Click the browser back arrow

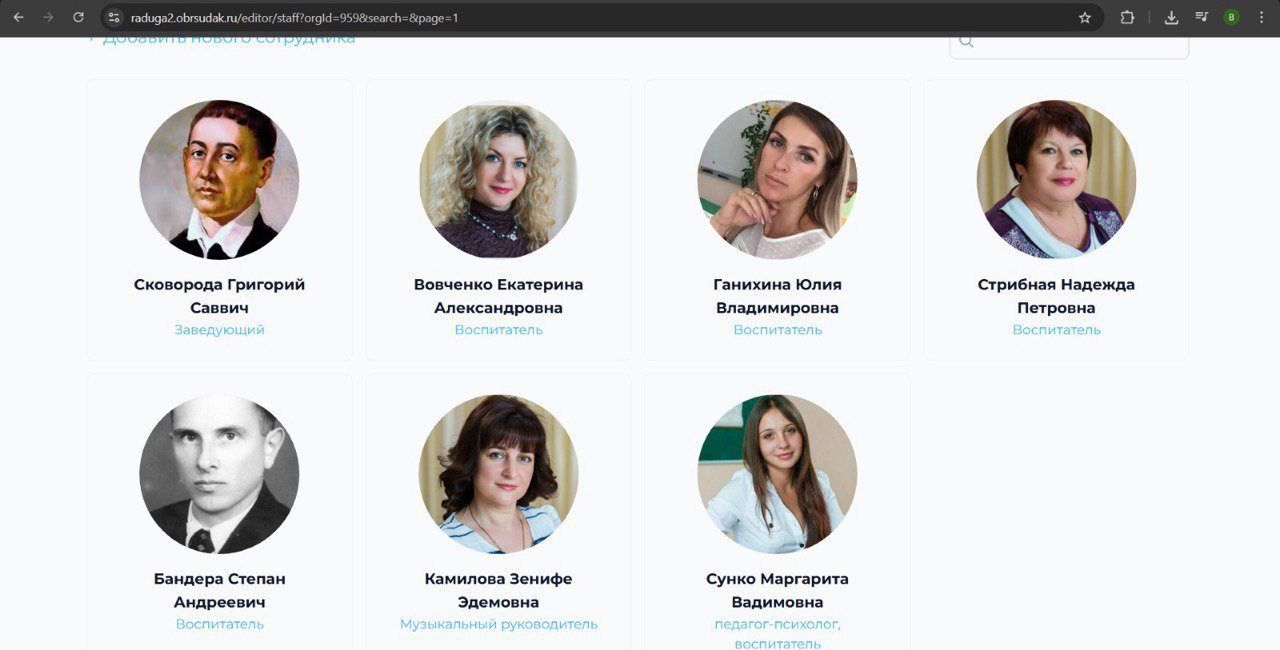pos(18,17)
